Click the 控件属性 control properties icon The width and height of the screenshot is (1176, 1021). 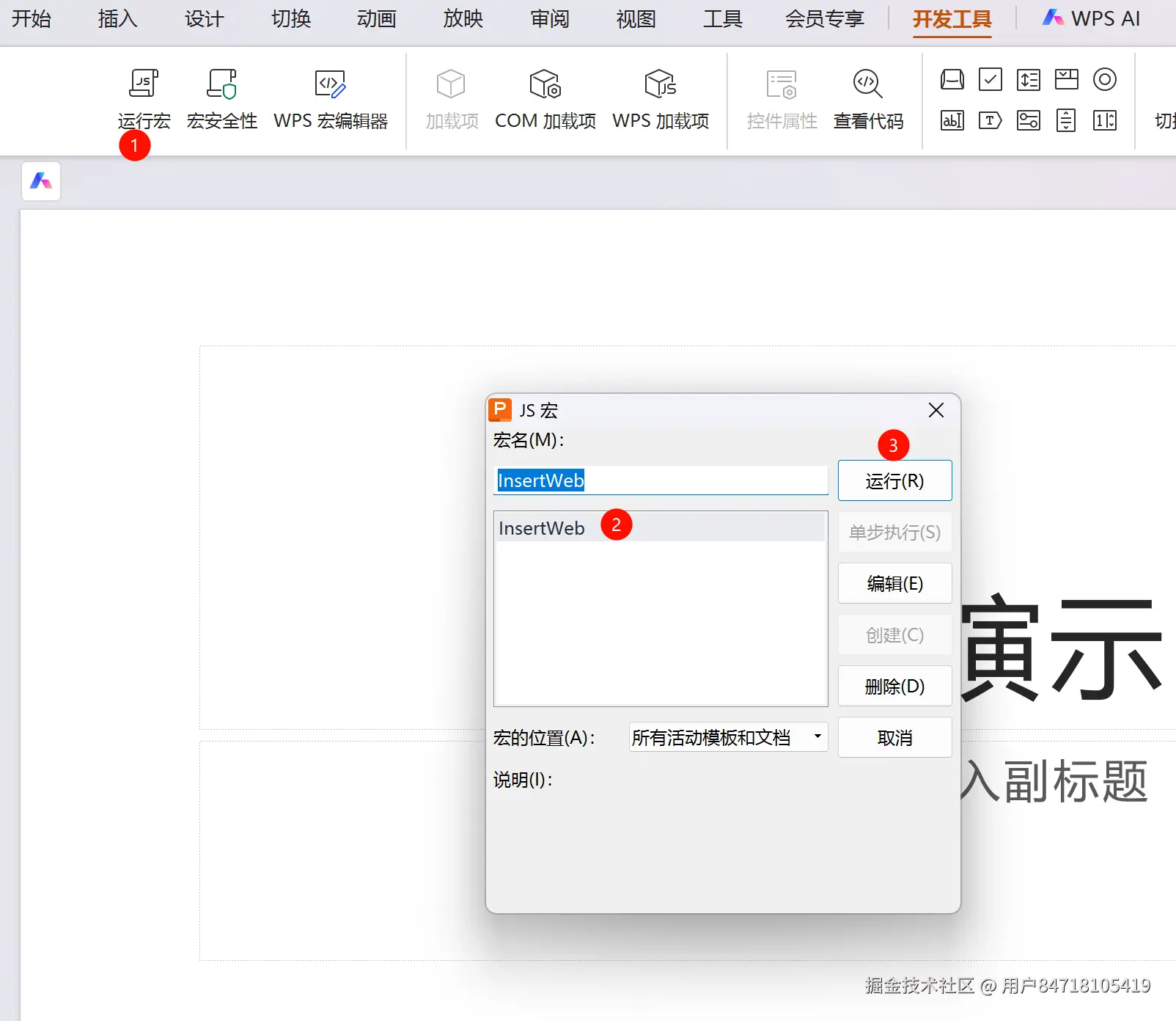point(782,84)
